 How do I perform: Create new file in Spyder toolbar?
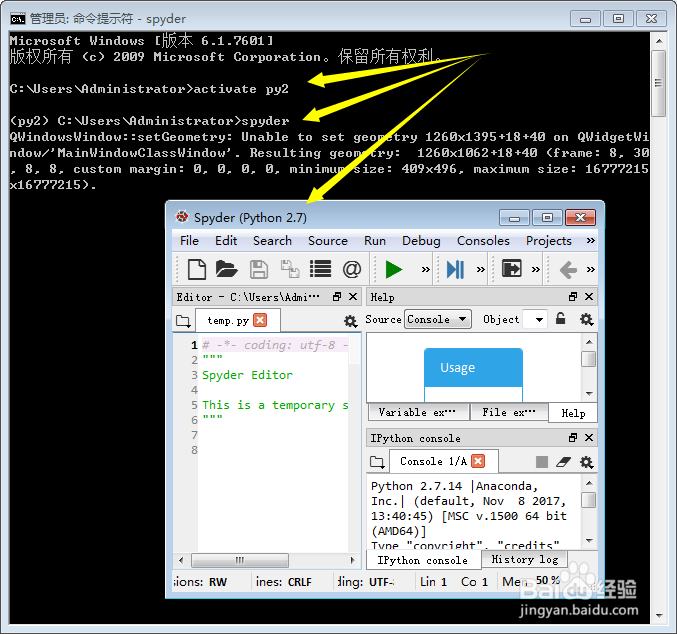tap(197, 269)
